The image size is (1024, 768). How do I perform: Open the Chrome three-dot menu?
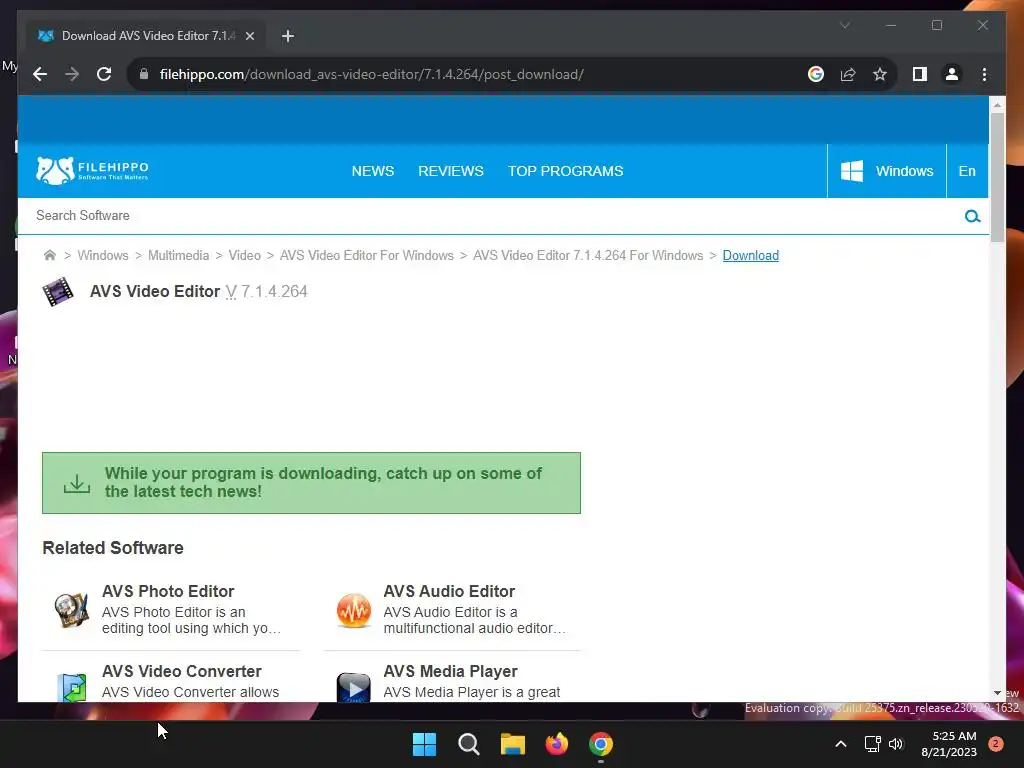tap(984, 74)
